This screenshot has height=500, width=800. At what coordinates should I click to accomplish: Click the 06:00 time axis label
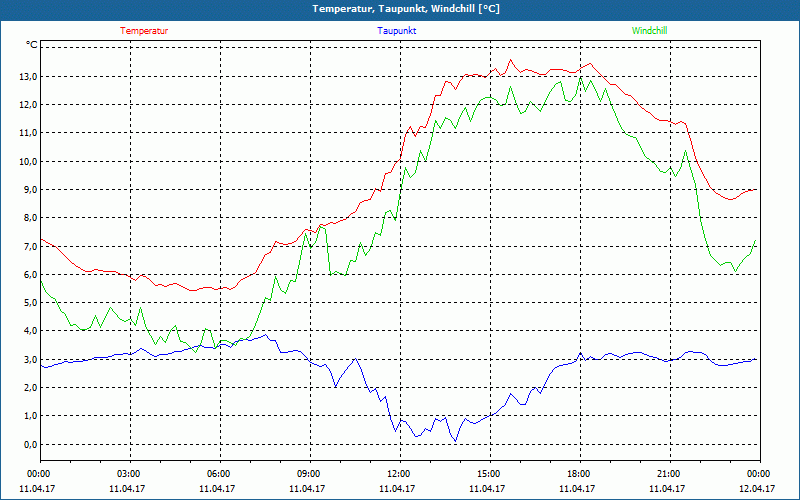coord(218,474)
